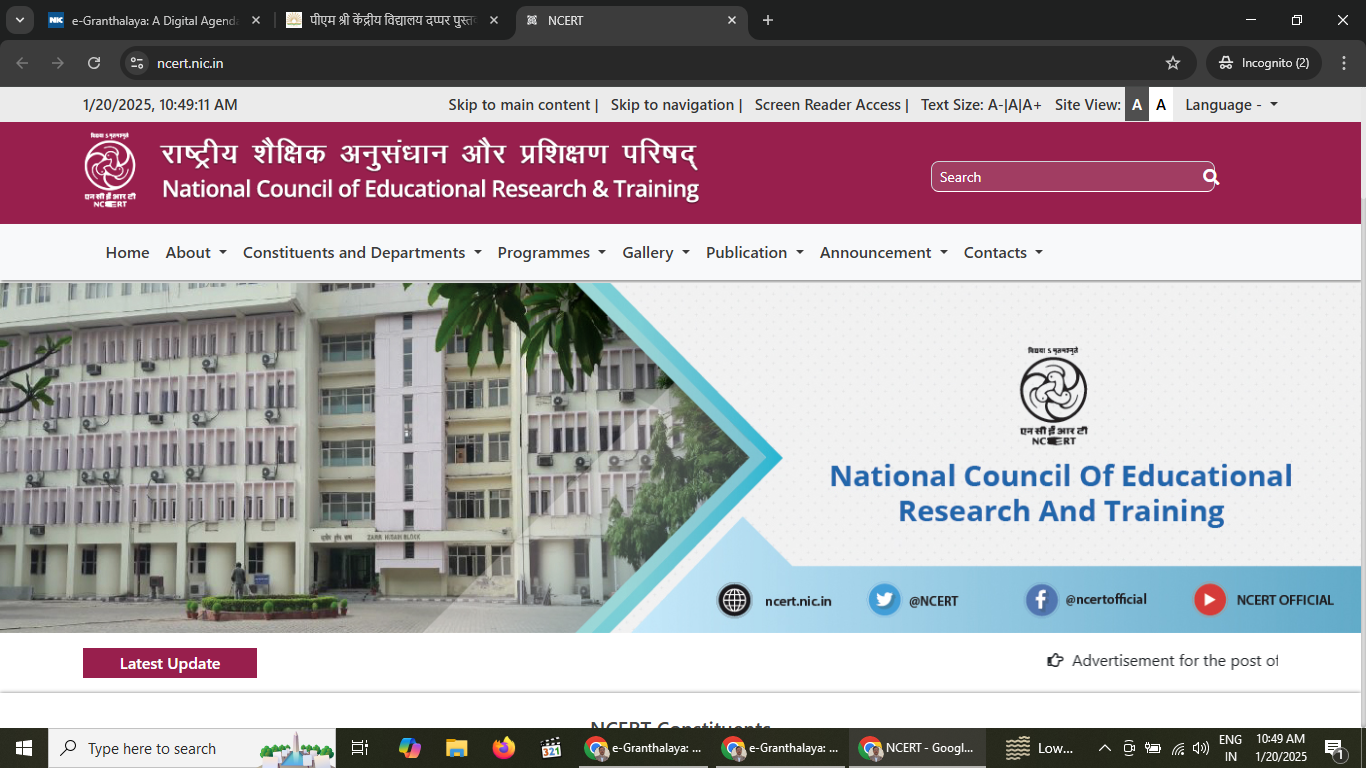
Task: Open the media player taskbar icon
Action: click(x=551, y=748)
